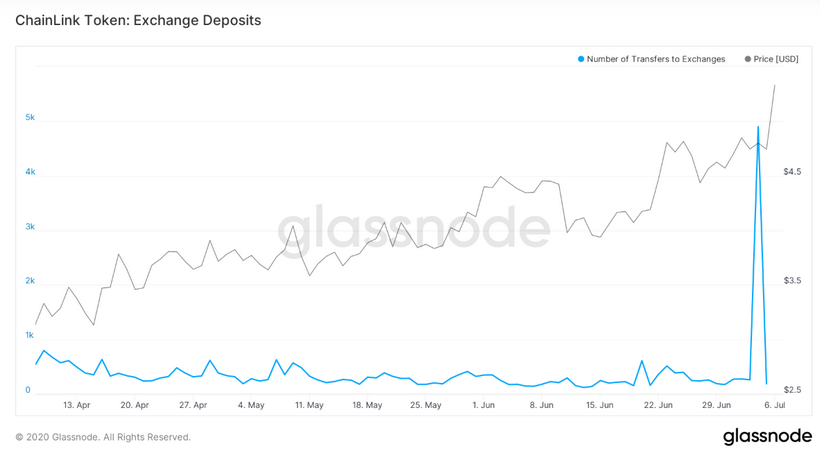Click the copyright Glassnode text
This screenshot has width=820, height=451.
103,437
